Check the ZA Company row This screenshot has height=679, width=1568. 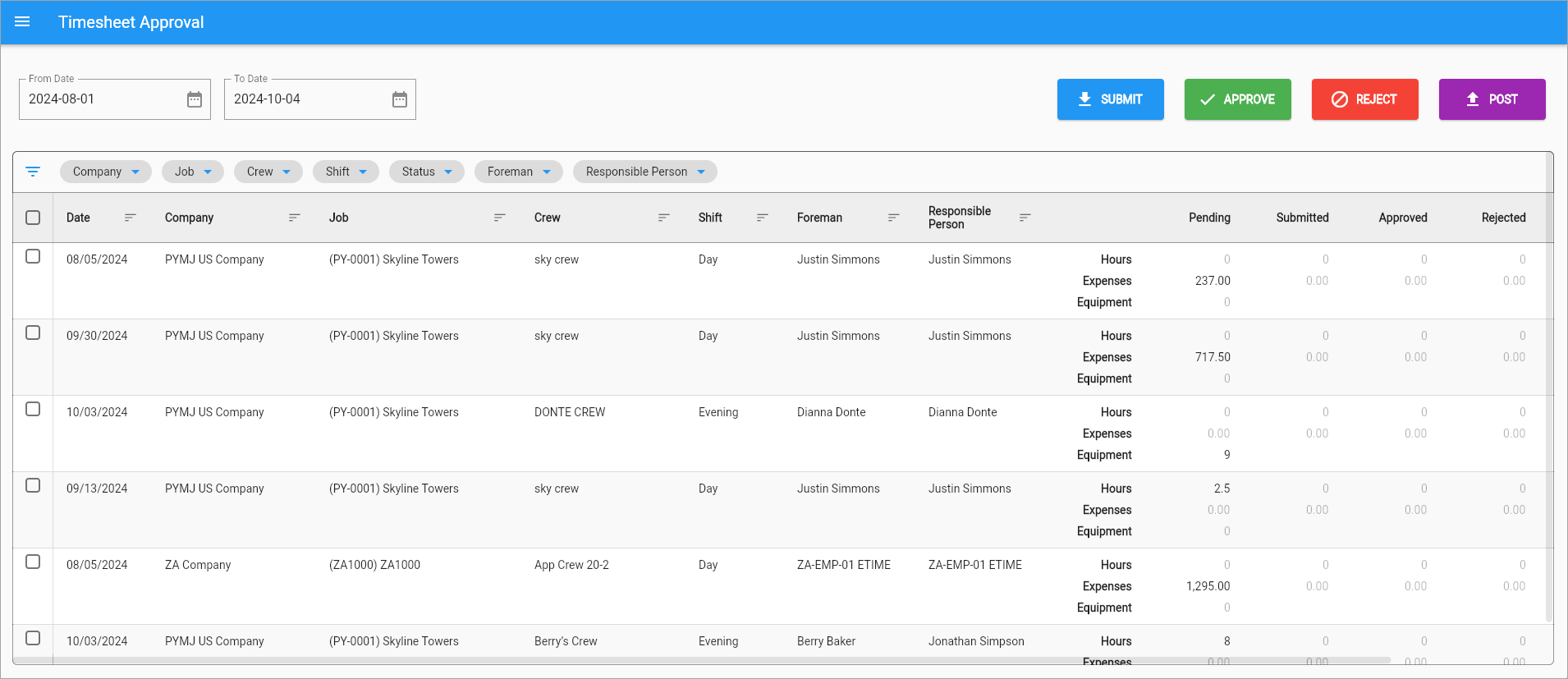[33, 562]
